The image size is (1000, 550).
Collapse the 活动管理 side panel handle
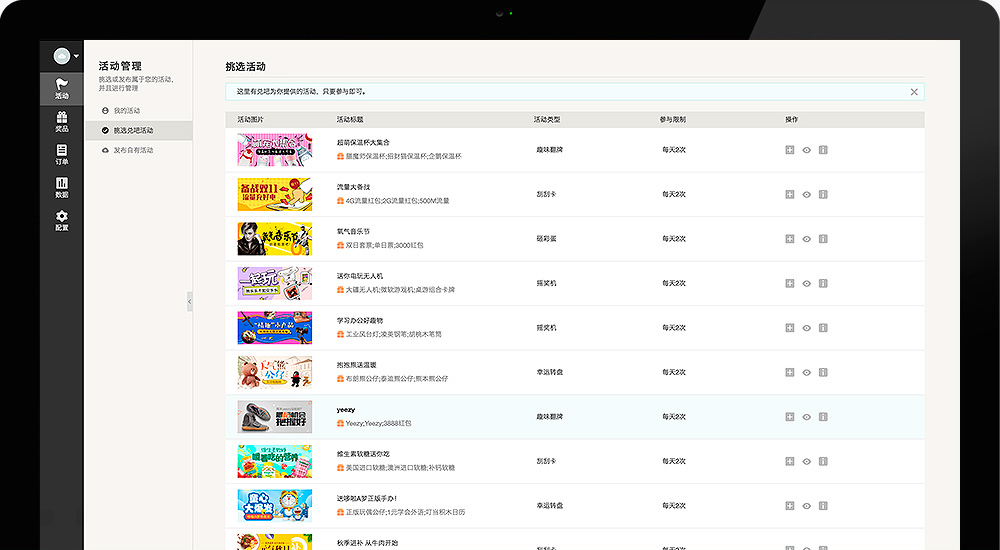(189, 301)
